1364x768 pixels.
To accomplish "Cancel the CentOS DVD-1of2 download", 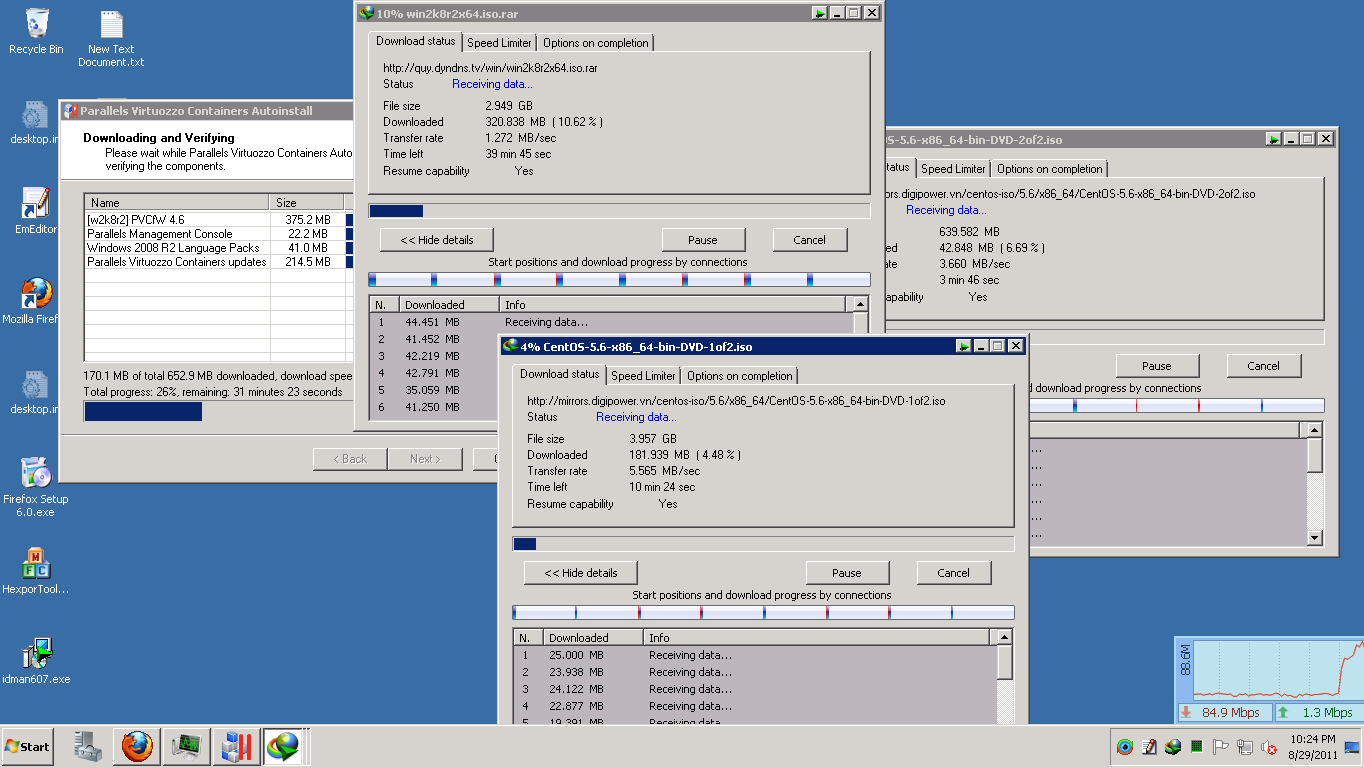I will pos(954,573).
